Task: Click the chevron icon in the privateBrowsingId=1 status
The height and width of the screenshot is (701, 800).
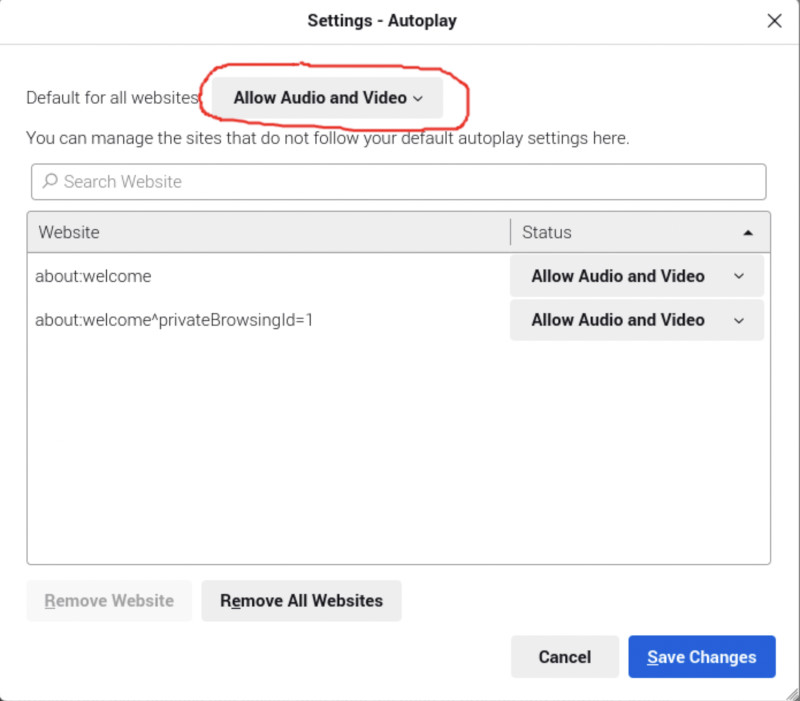Action: (x=739, y=320)
